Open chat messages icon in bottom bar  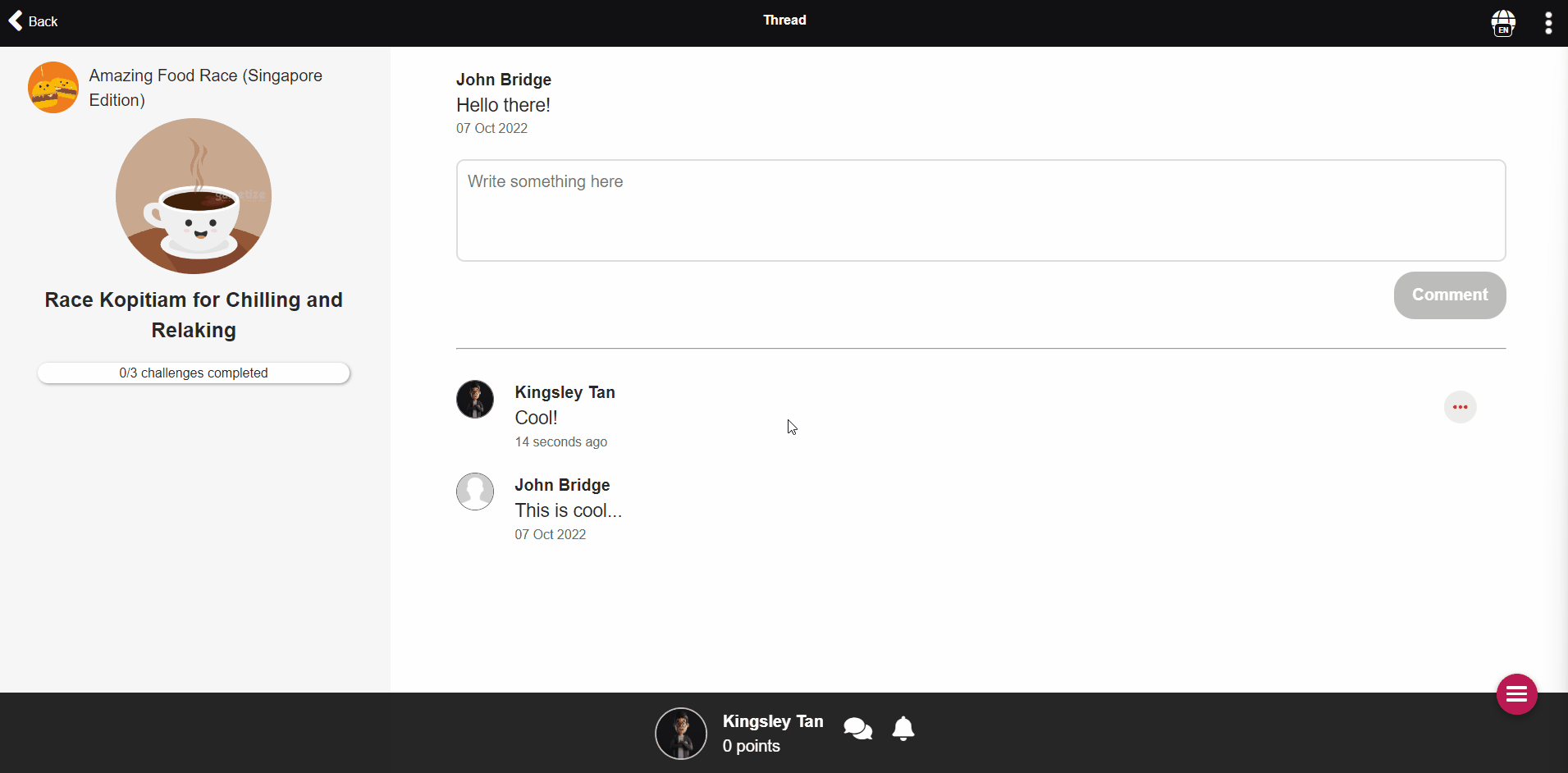click(x=857, y=729)
